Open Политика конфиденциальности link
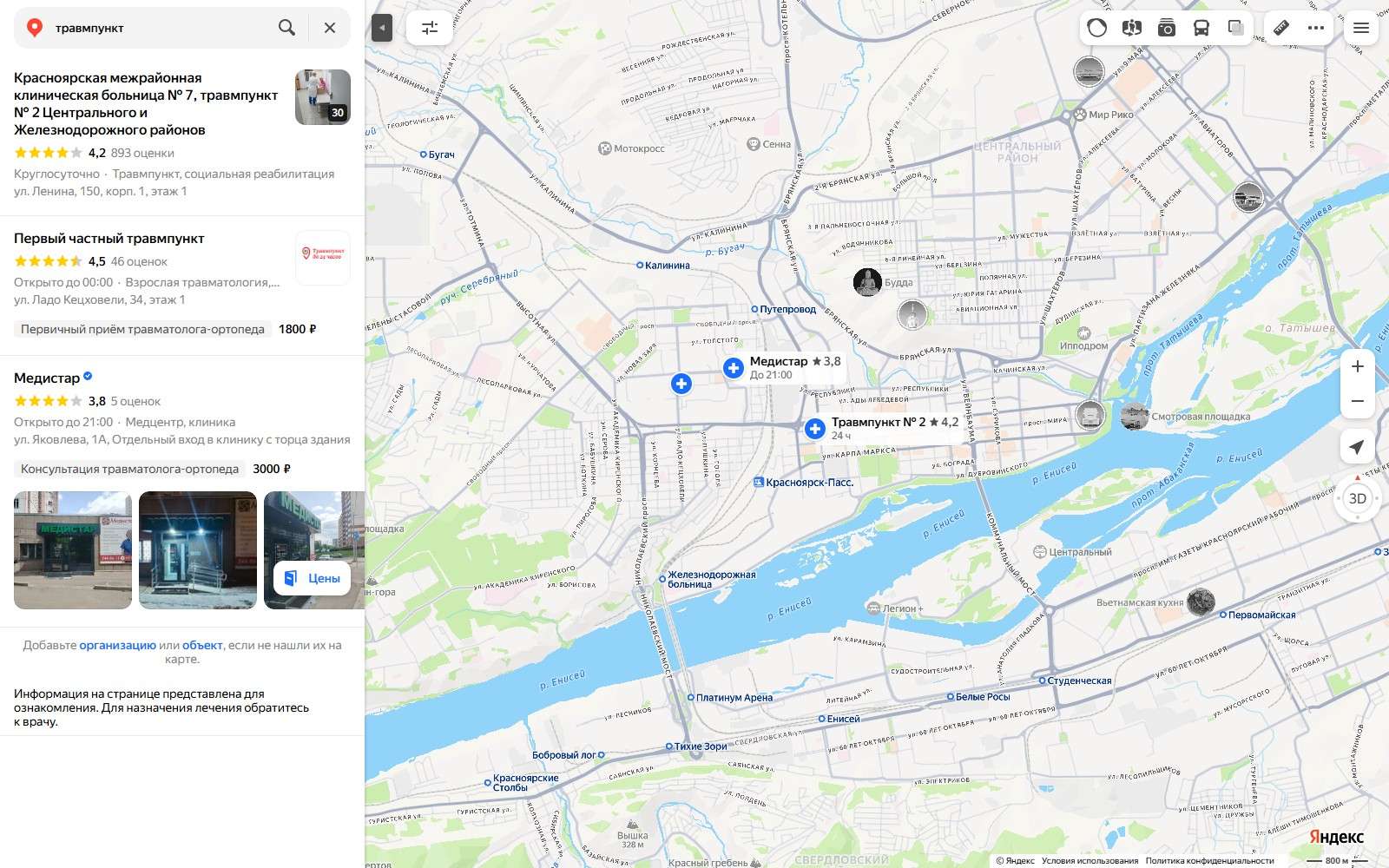Viewport: 1389px width, 868px height. click(1209, 861)
